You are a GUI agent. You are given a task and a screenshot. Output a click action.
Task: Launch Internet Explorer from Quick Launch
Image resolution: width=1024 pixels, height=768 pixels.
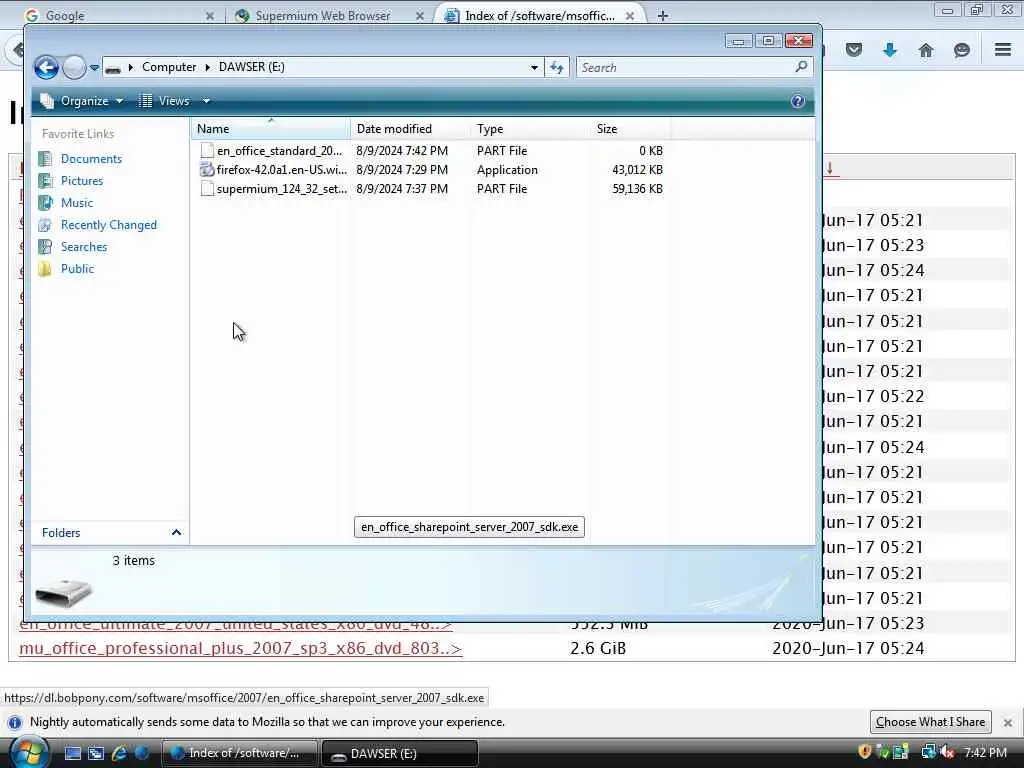119,754
